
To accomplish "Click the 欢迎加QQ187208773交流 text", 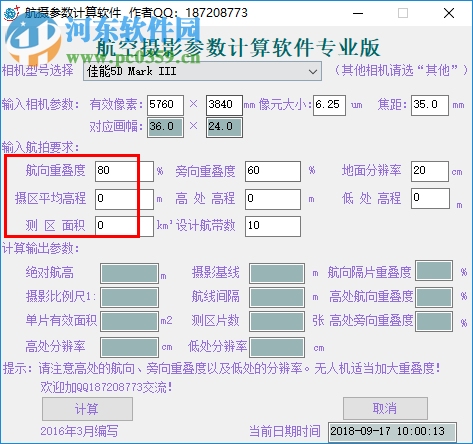I will tap(106, 387).
